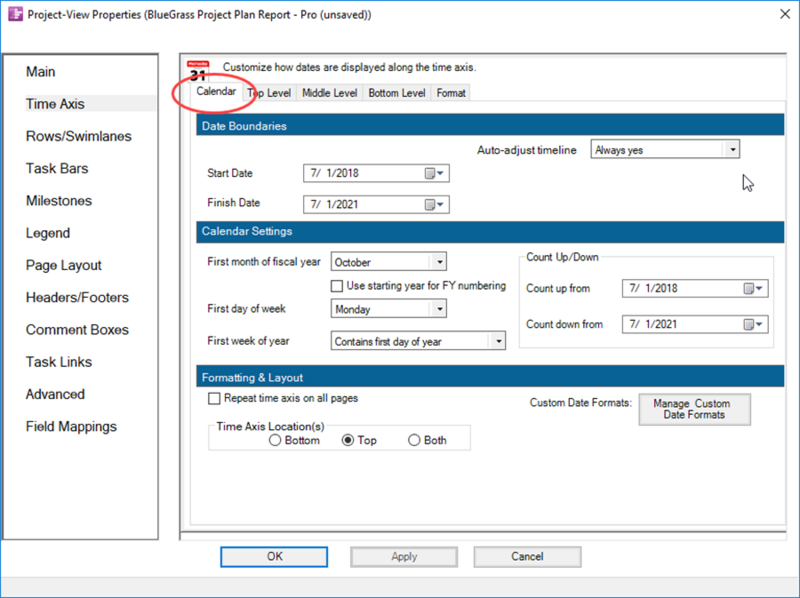This screenshot has height=598, width=800.
Task: Open the First day of week dropdown
Action: coord(439,309)
